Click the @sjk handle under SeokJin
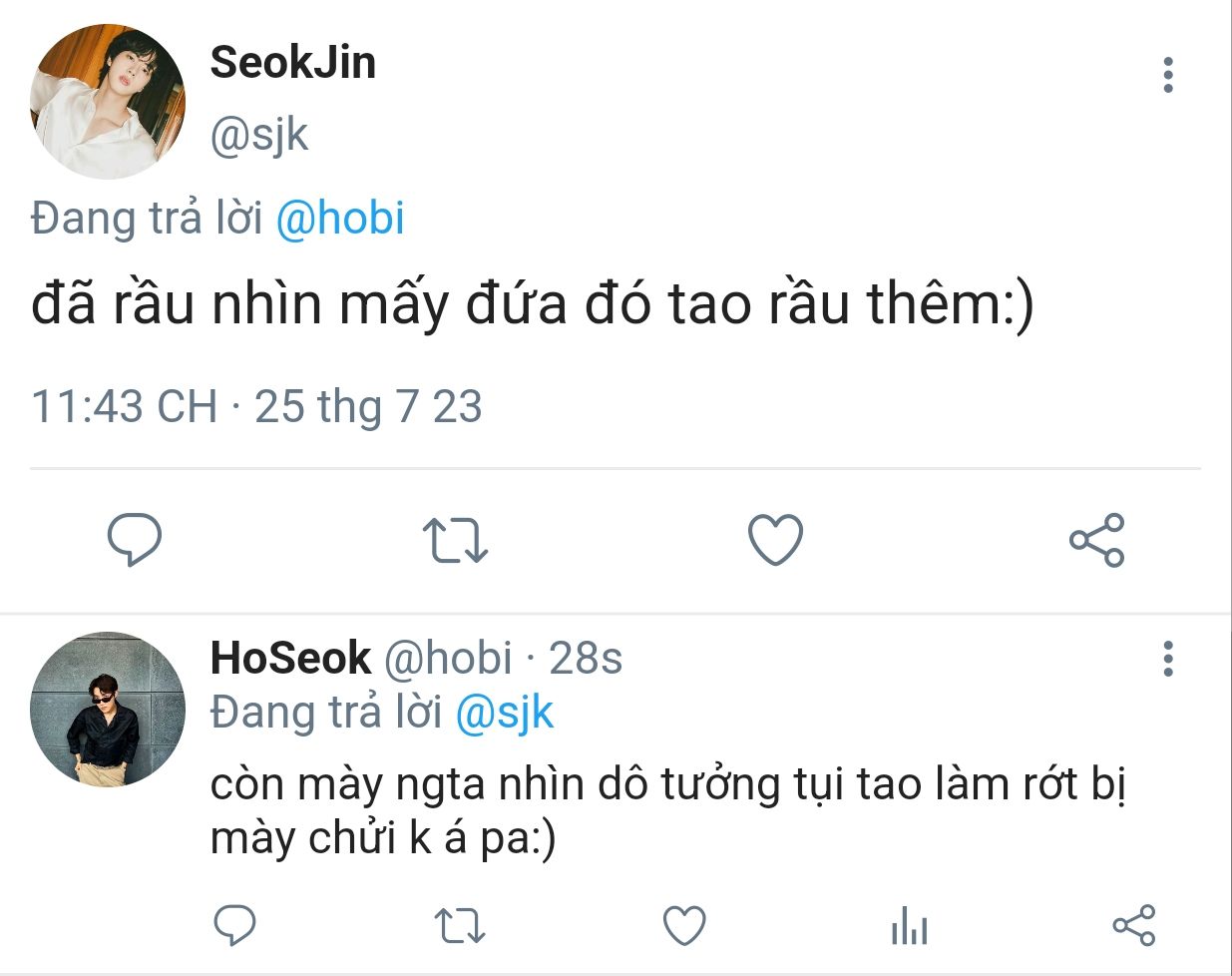Screen dimensions: 1232x976 pos(259,135)
